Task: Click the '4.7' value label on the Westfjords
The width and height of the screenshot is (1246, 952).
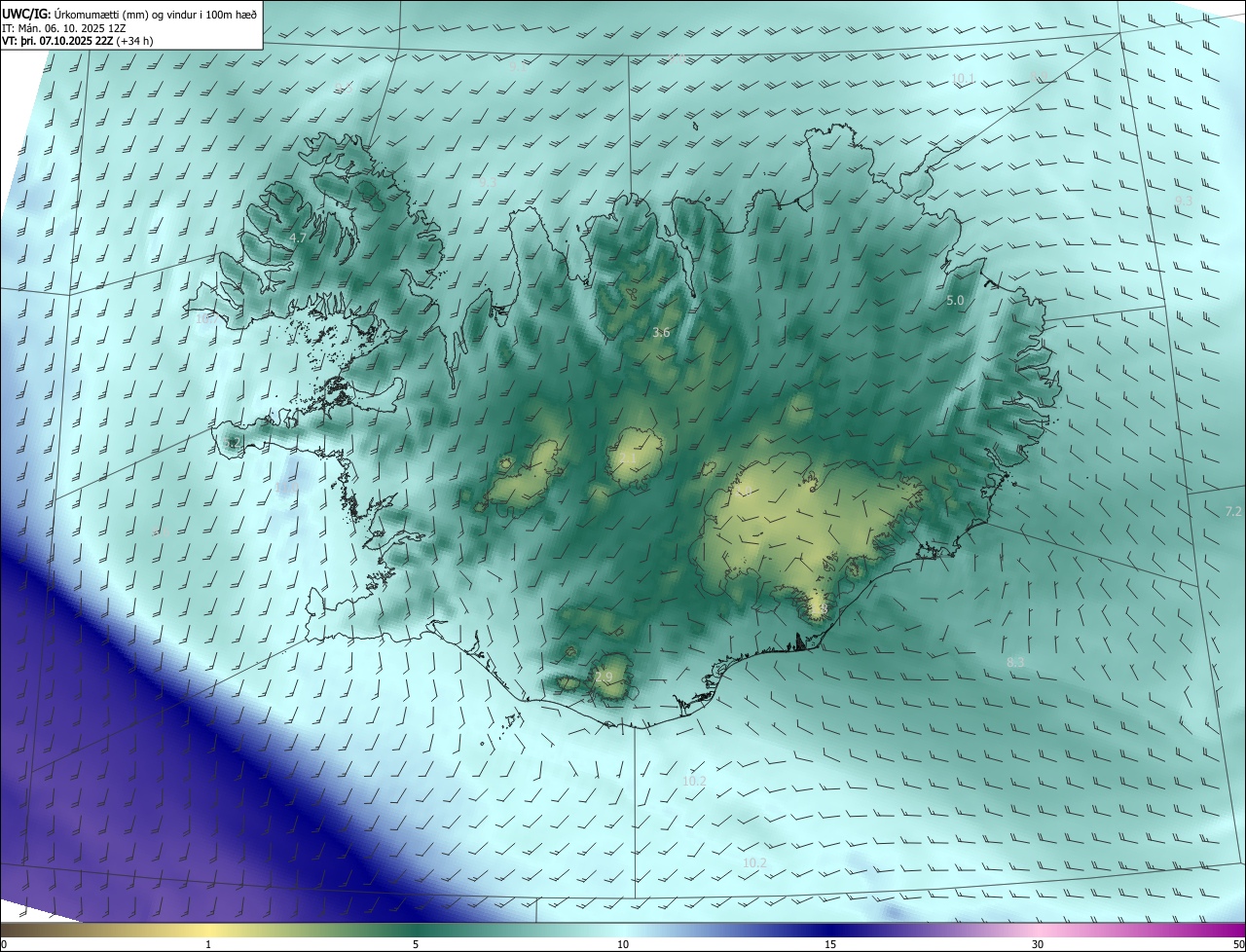Action: point(299,238)
